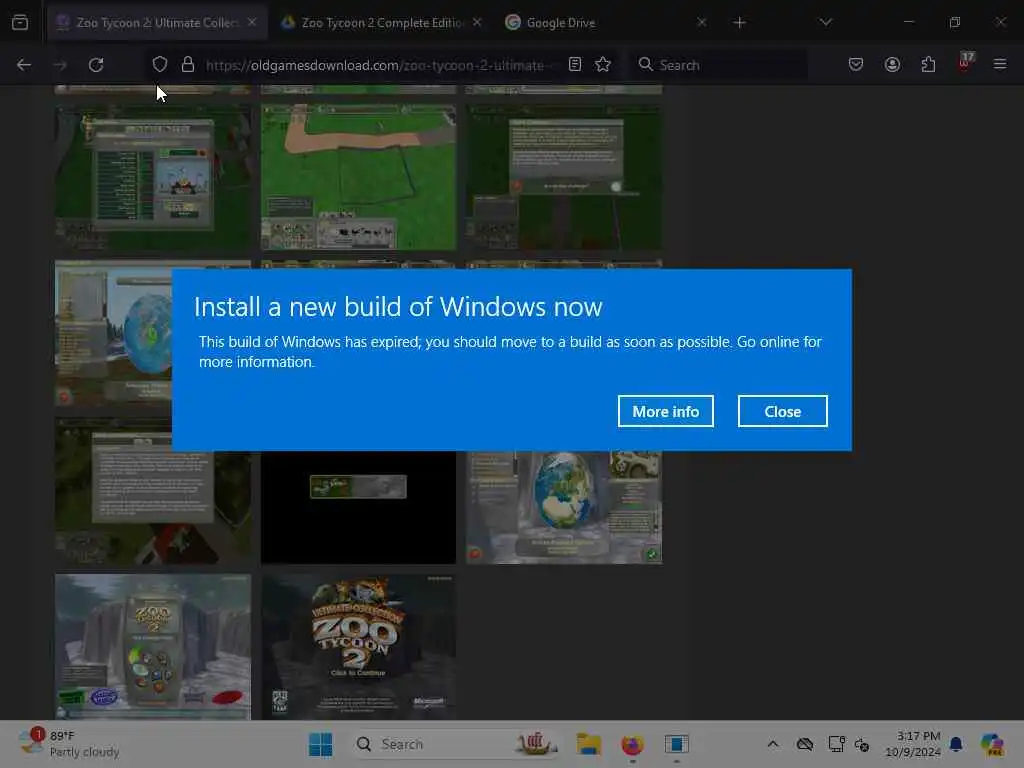
Task: Open the network status tray icon
Action: tap(862, 744)
